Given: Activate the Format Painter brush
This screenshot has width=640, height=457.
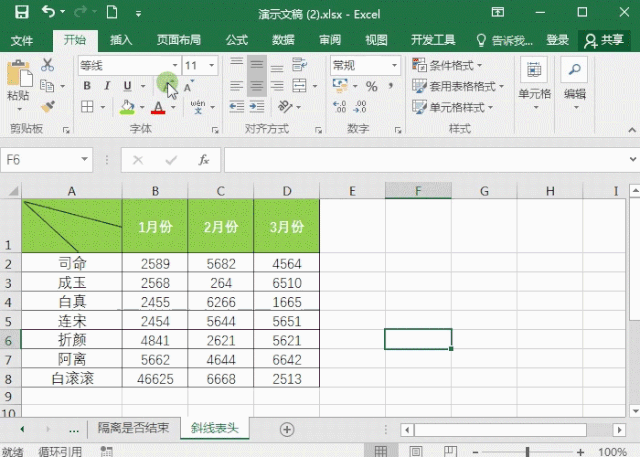Looking at the screenshot, I should tap(48, 107).
